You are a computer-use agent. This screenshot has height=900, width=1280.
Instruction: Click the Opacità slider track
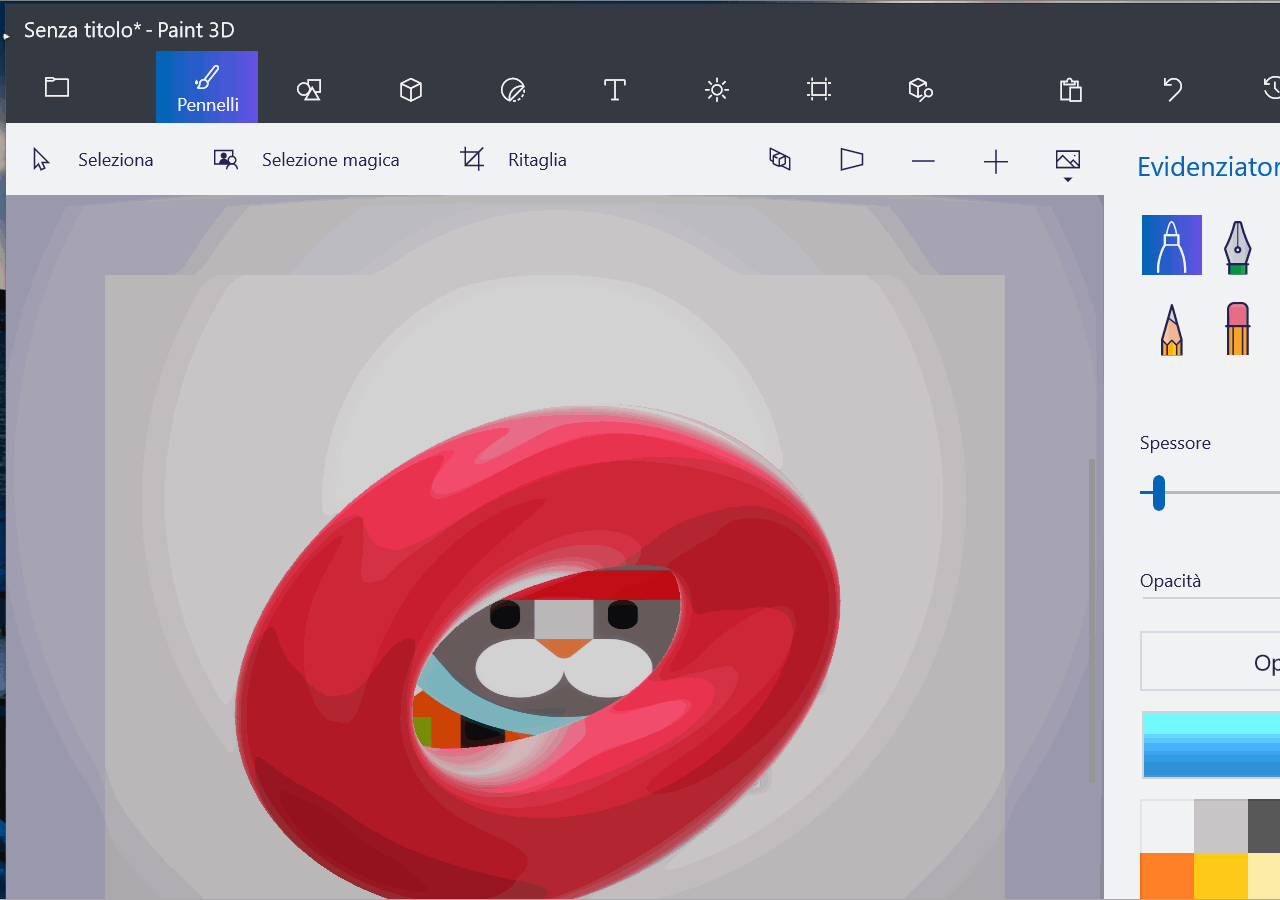tap(1211, 599)
